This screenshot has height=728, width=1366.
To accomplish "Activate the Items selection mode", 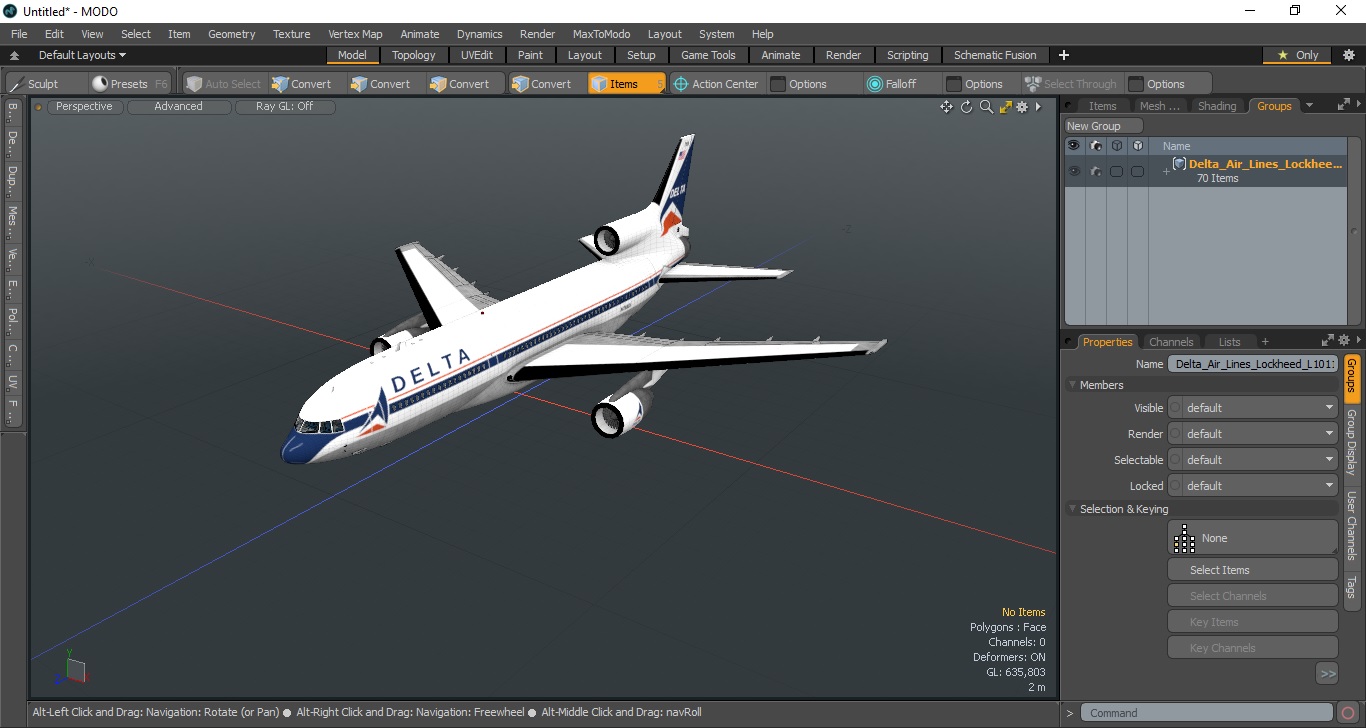I will (627, 84).
